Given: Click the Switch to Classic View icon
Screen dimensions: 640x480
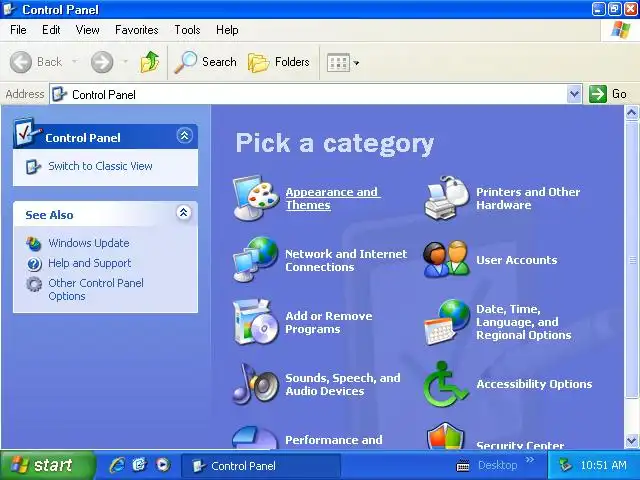Looking at the screenshot, I should click(x=33, y=167).
